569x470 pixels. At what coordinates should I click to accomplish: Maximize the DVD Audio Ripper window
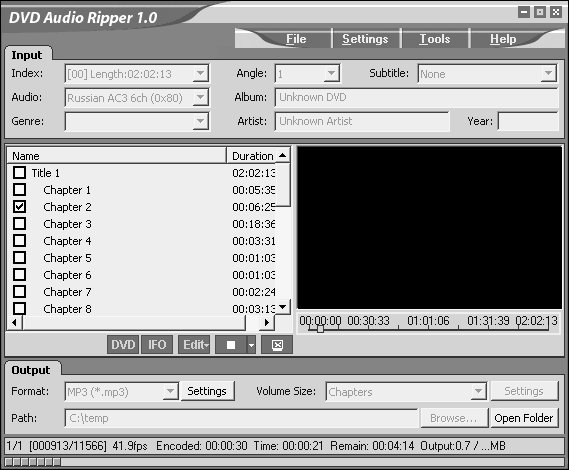540,12
